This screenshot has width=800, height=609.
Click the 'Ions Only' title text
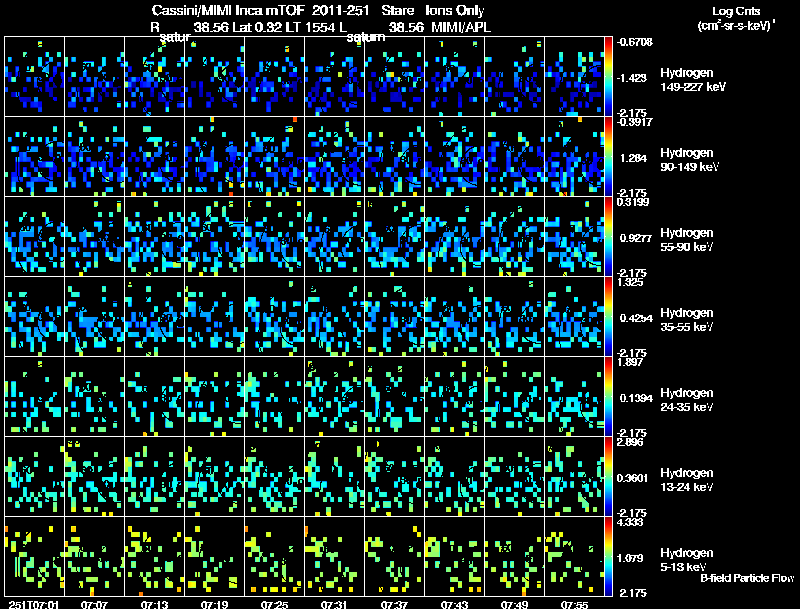coord(455,11)
